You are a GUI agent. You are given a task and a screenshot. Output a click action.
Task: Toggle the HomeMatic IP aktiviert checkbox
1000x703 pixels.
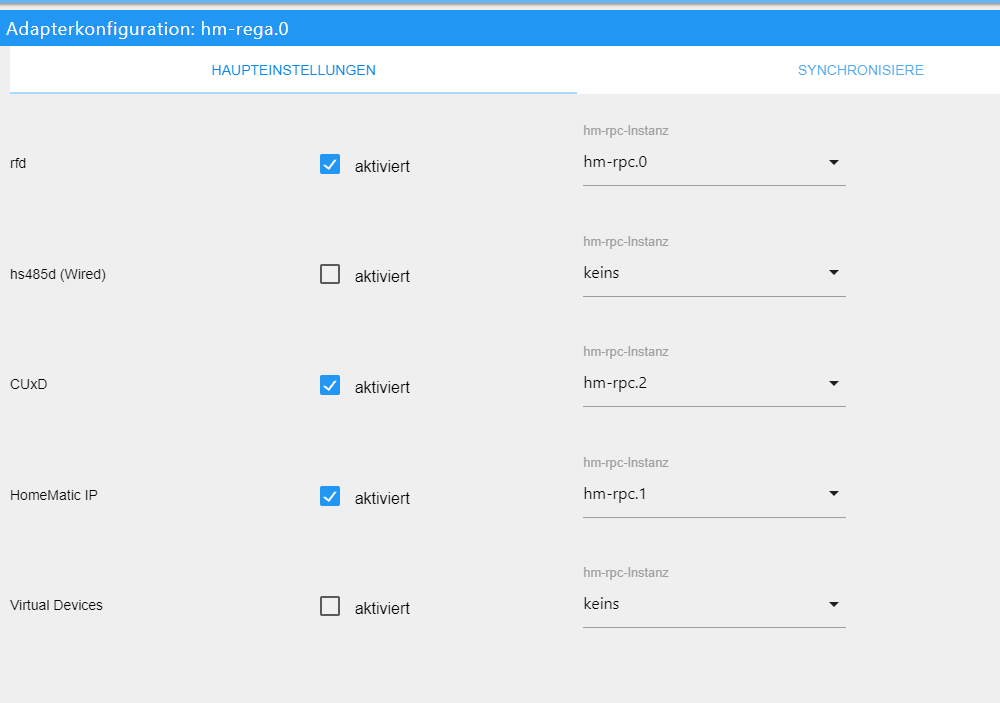point(330,496)
